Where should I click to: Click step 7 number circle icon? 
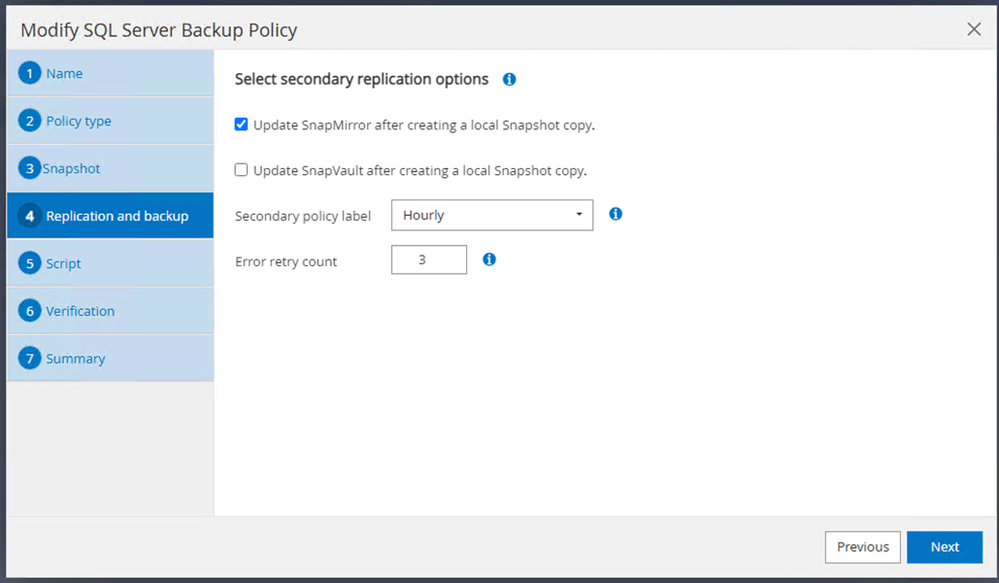click(30, 359)
